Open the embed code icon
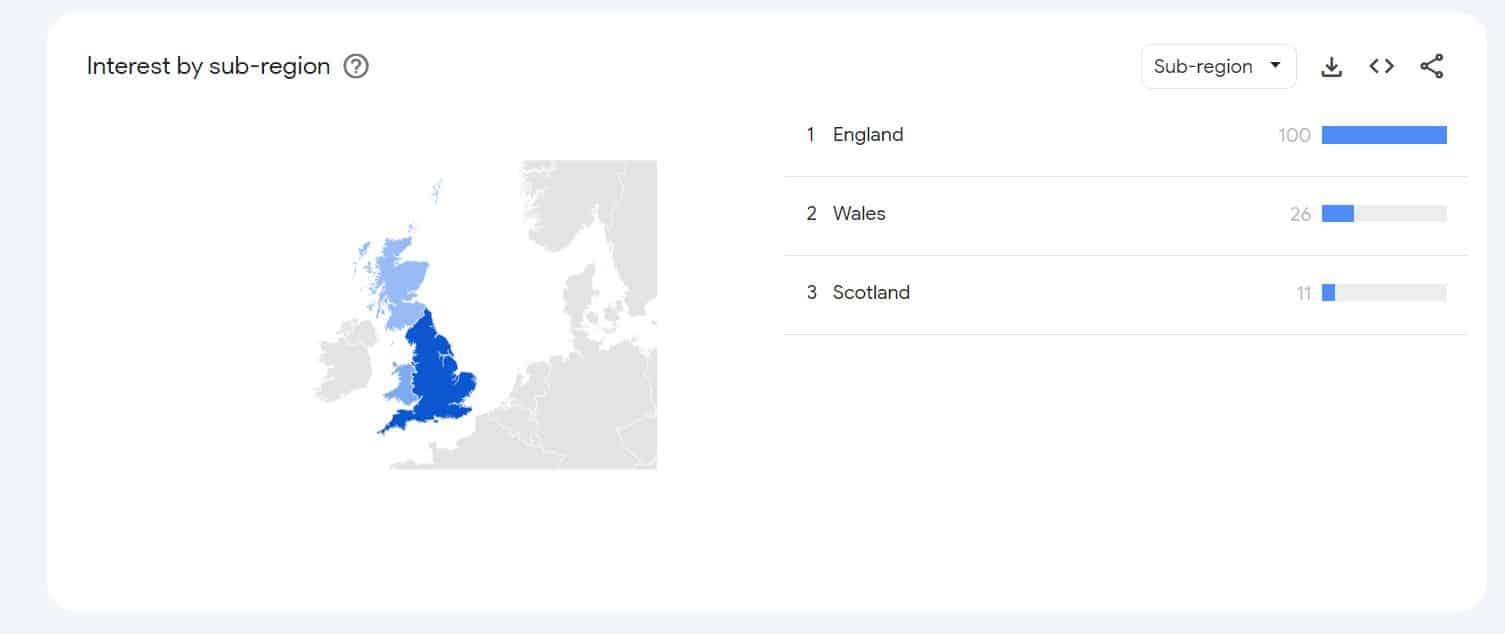The image size is (1505, 634). coord(1381,67)
